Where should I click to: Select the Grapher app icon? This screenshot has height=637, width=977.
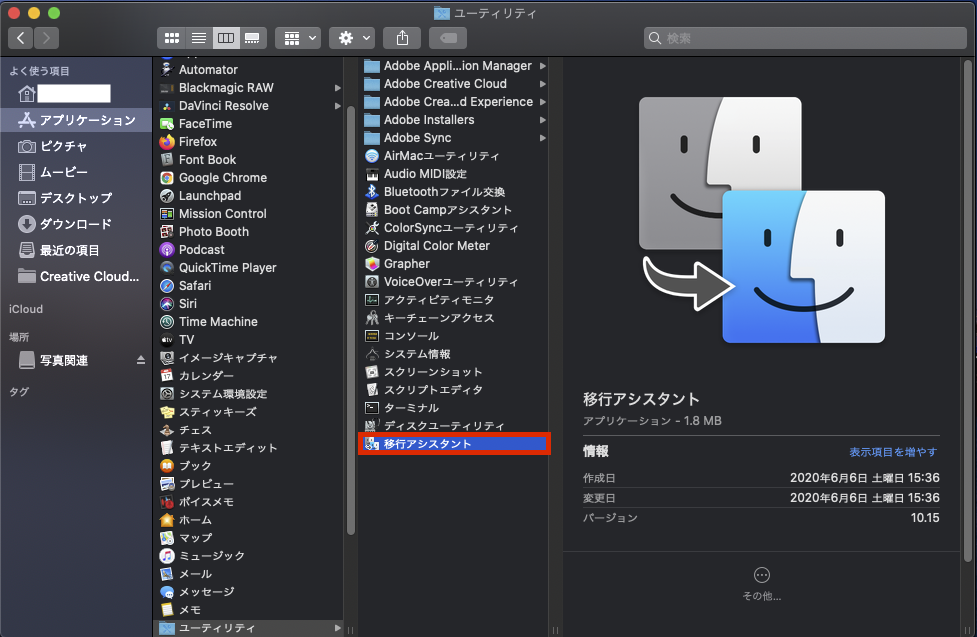pyautogui.click(x=371, y=264)
